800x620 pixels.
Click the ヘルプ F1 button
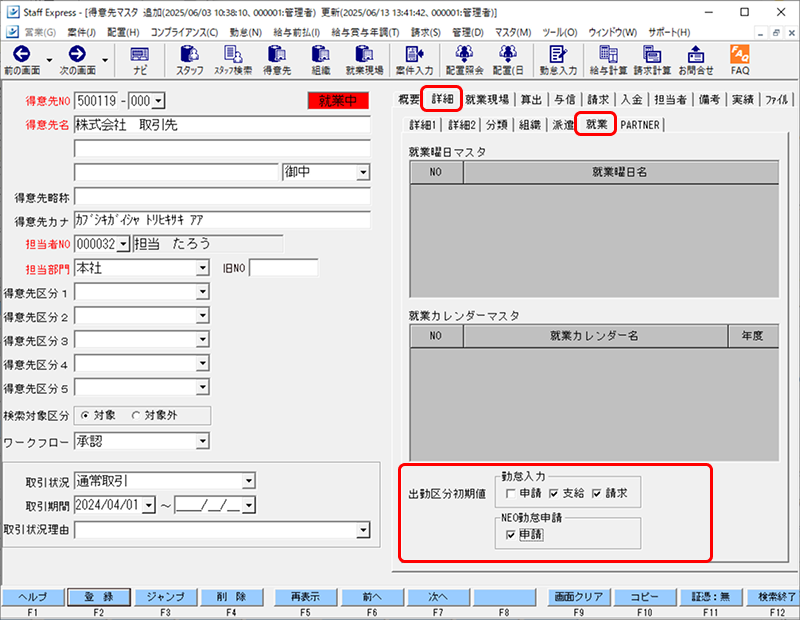(33, 597)
